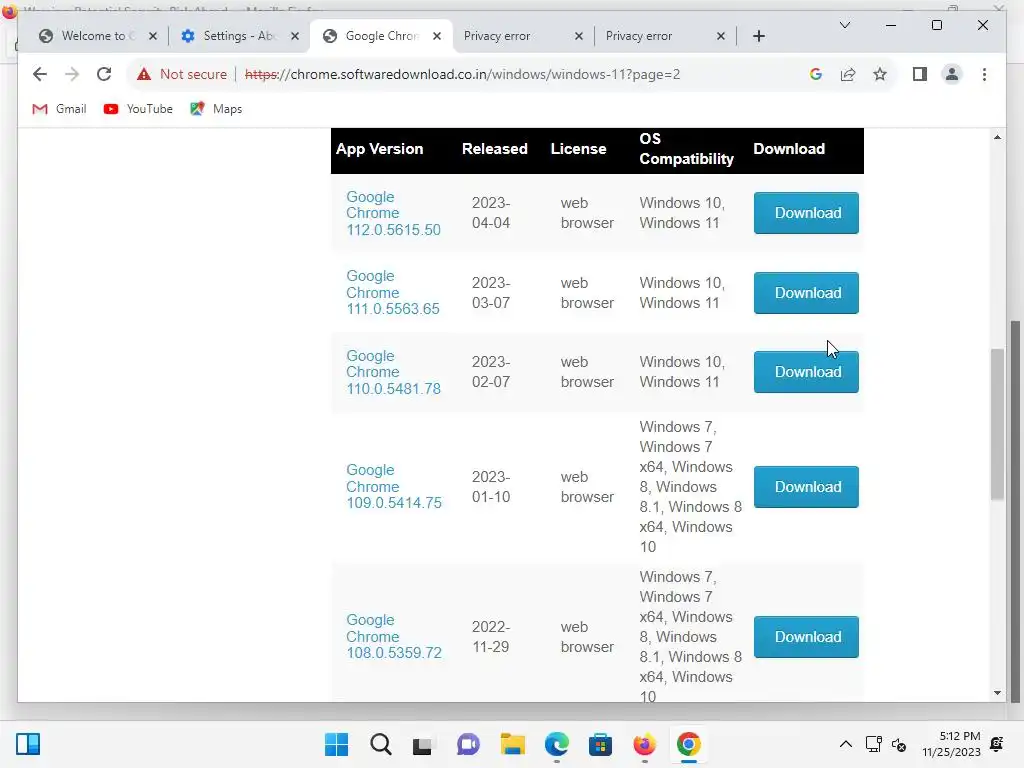Click the Google icon in address bar
Screen dimensions: 1024x768
coord(816,74)
